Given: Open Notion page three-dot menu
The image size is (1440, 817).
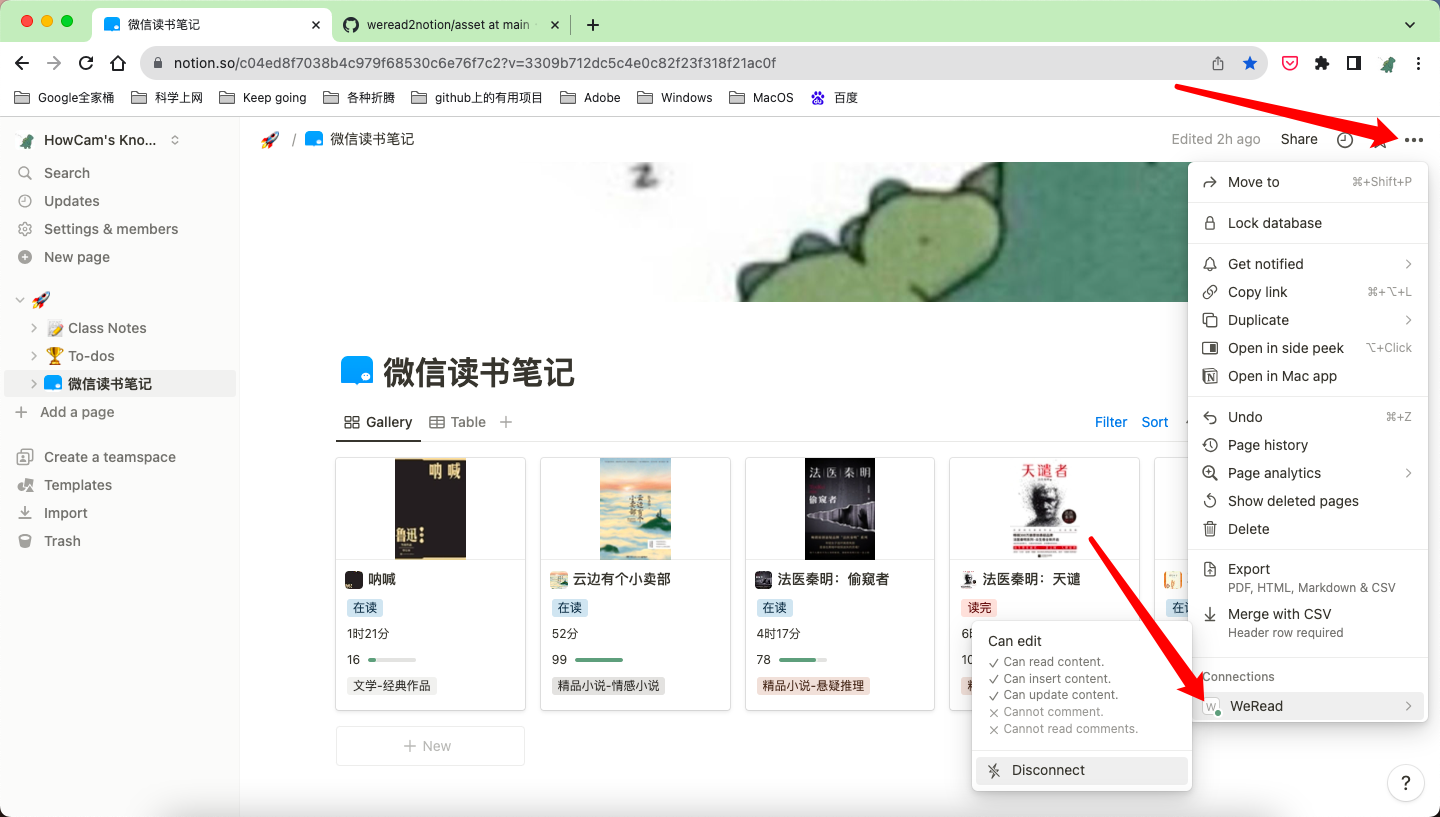Looking at the screenshot, I should 1413,140.
